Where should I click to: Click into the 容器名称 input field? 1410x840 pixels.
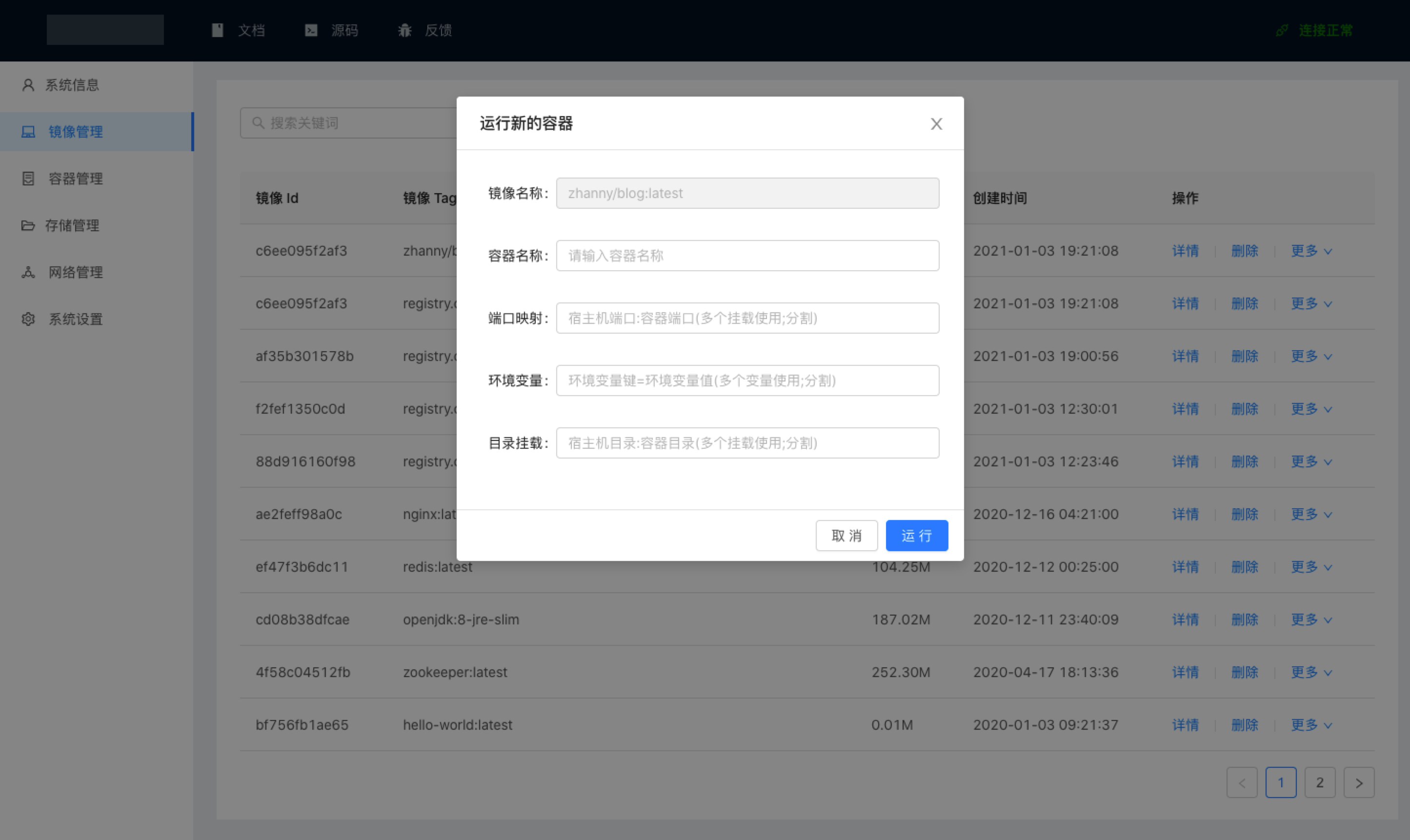(x=747, y=256)
